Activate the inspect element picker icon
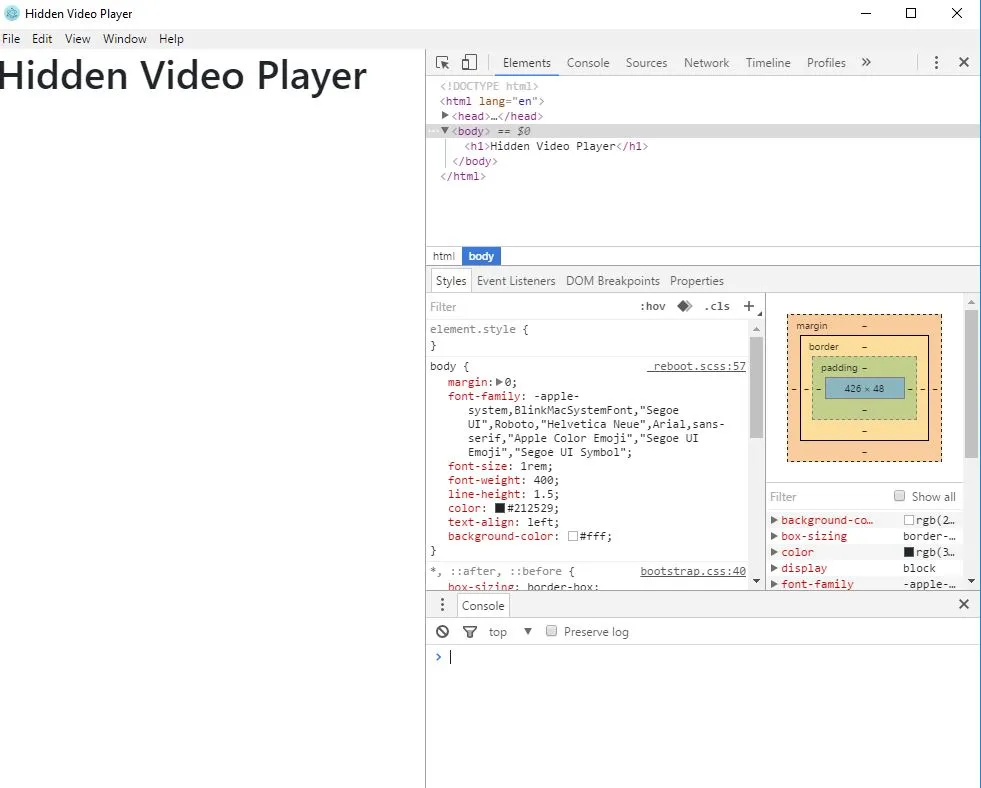Image resolution: width=981 pixels, height=788 pixels. click(x=442, y=63)
